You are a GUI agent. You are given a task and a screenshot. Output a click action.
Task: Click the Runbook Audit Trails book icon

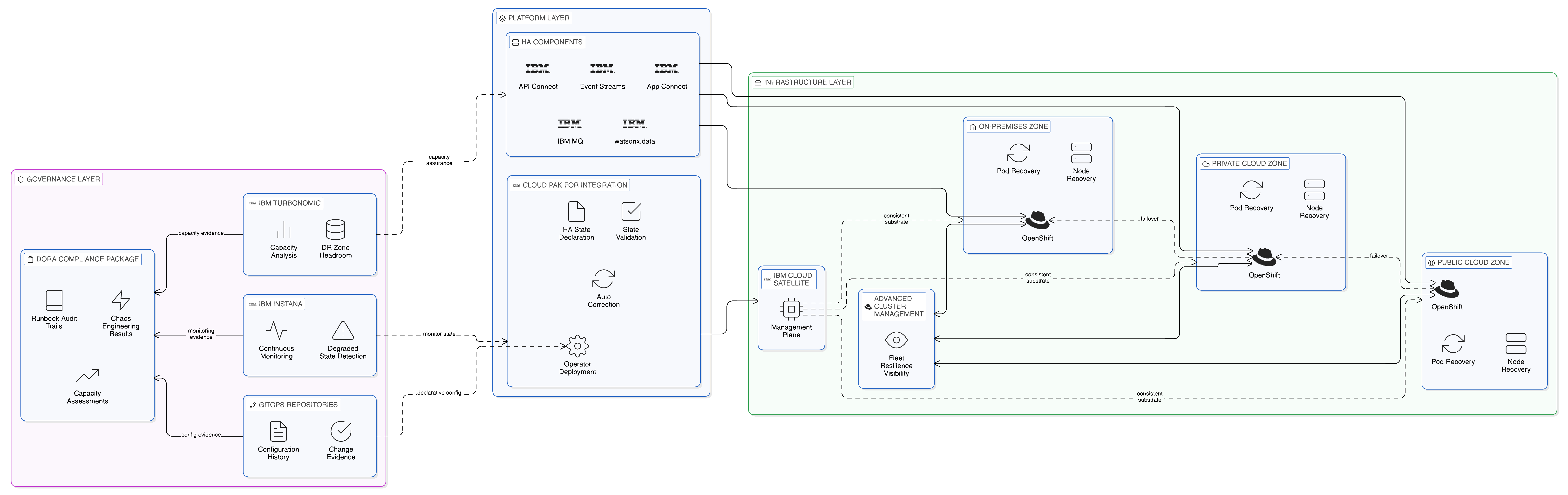54,300
